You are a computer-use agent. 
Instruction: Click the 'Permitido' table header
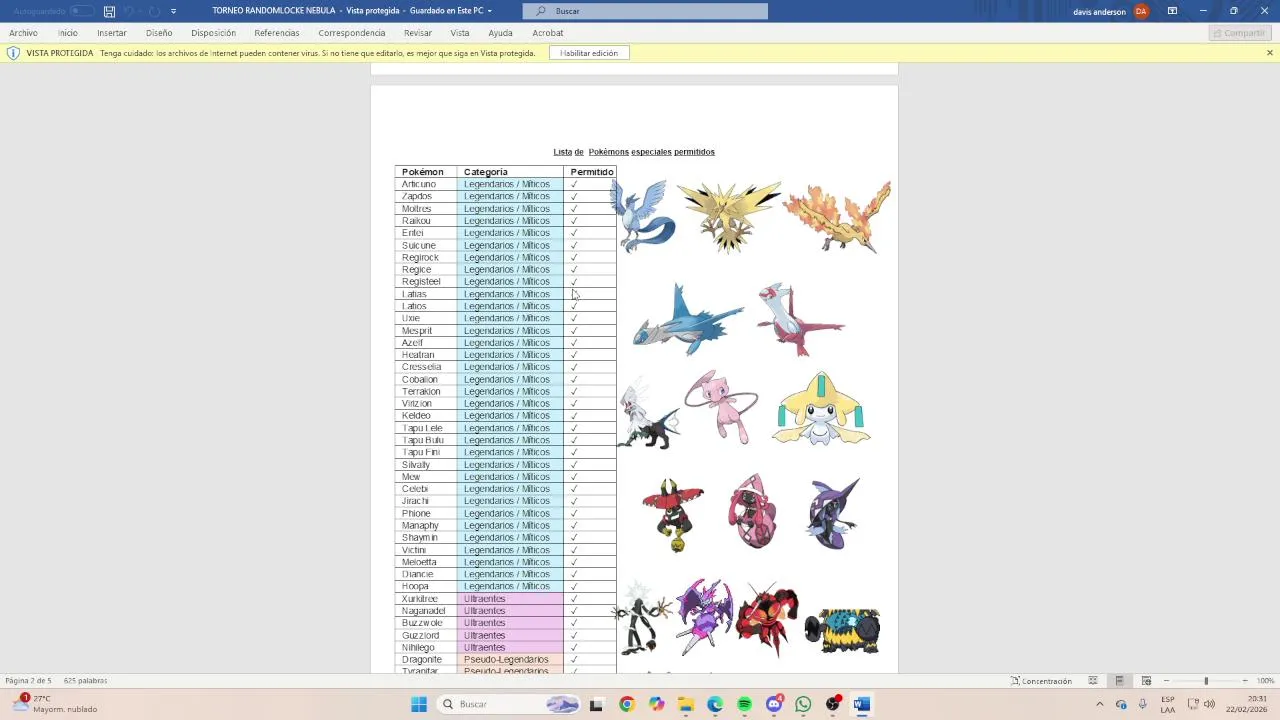point(592,172)
